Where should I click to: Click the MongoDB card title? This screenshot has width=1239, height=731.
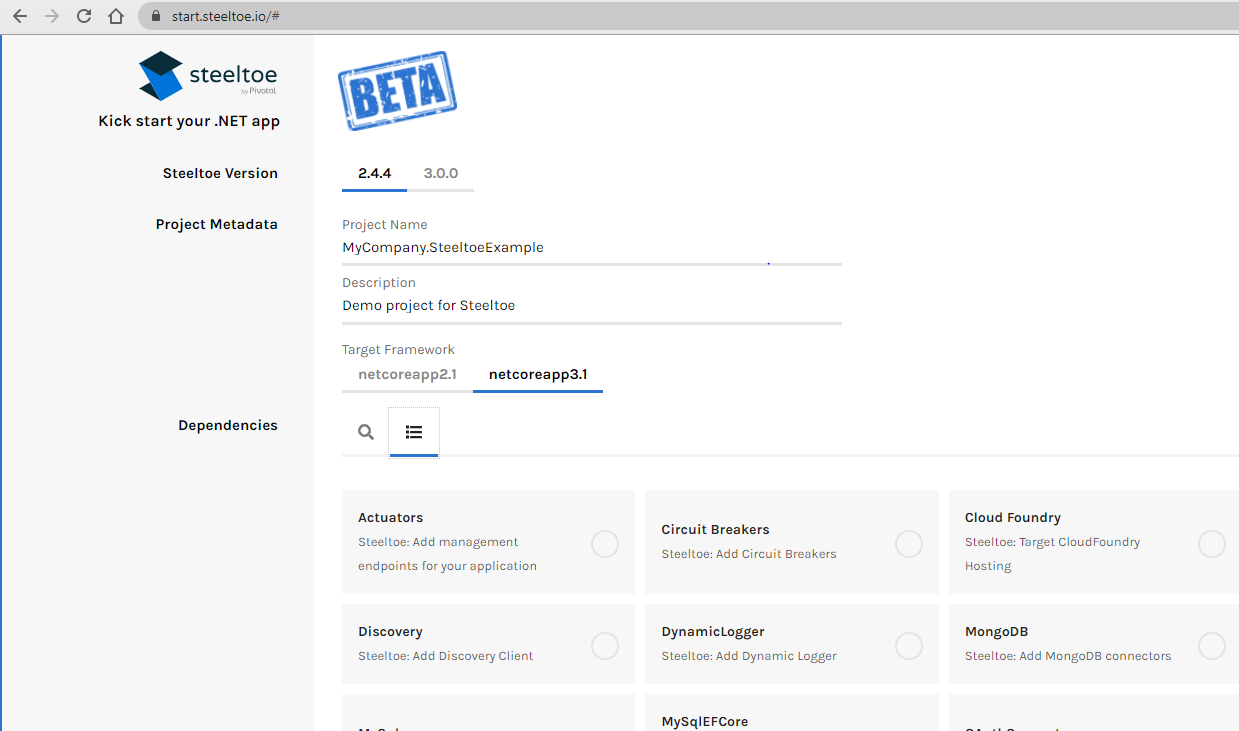coord(997,632)
